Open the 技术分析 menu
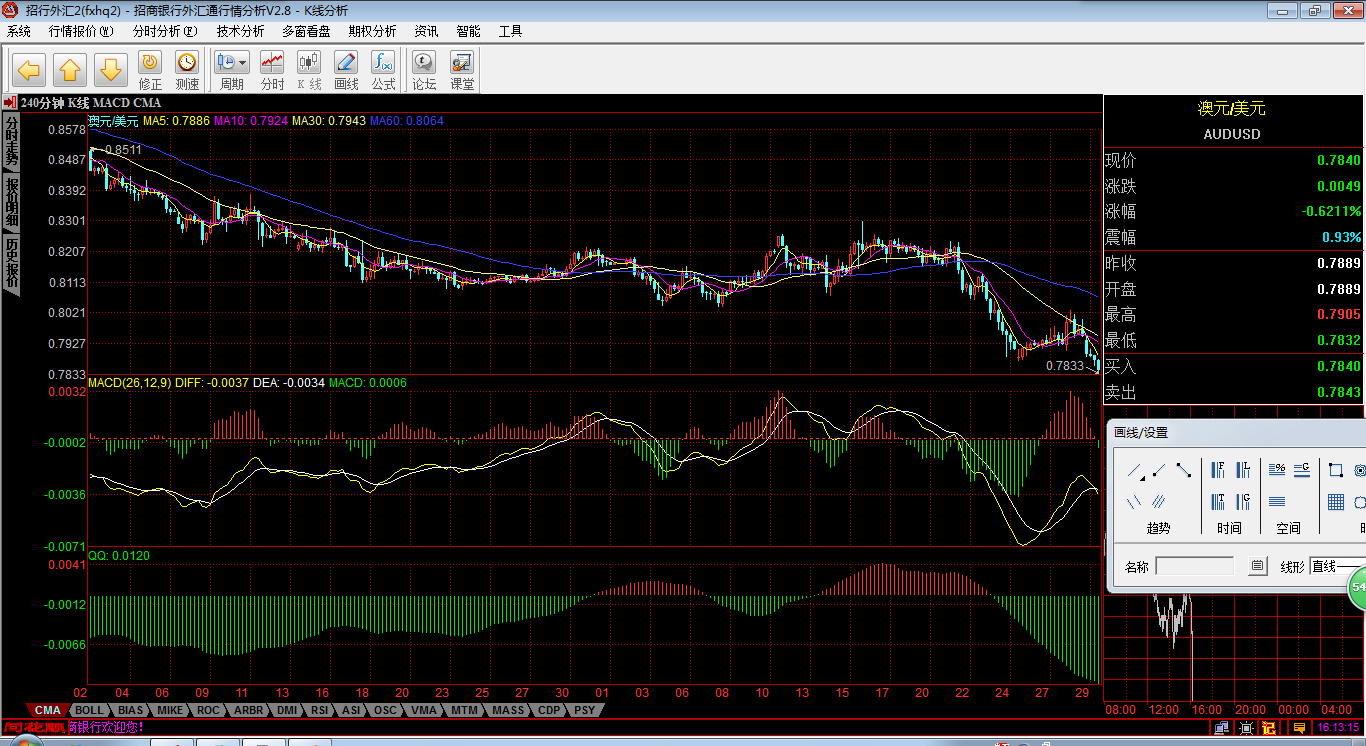1366x746 pixels. (x=240, y=31)
